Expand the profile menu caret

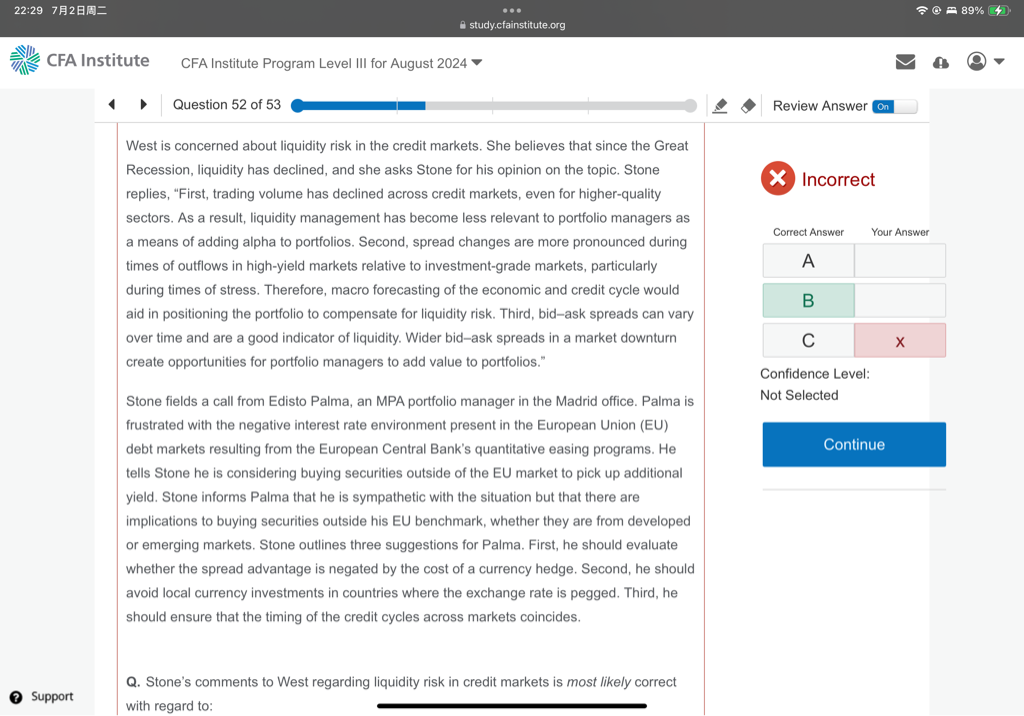pyautogui.click(x=999, y=61)
